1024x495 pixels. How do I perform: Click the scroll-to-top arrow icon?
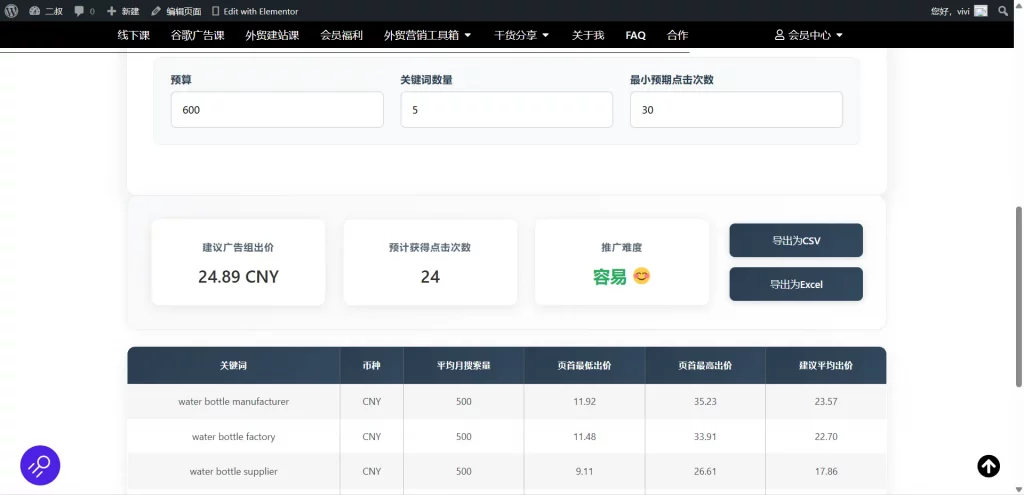(988, 466)
